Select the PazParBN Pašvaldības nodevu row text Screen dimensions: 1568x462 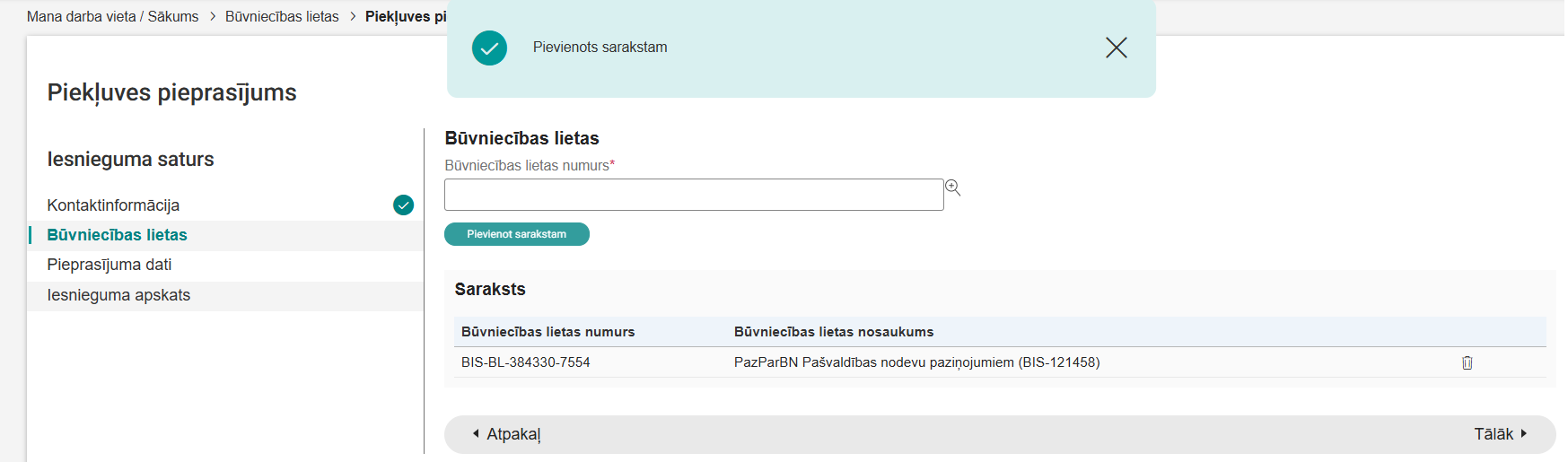[x=916, y=362]
